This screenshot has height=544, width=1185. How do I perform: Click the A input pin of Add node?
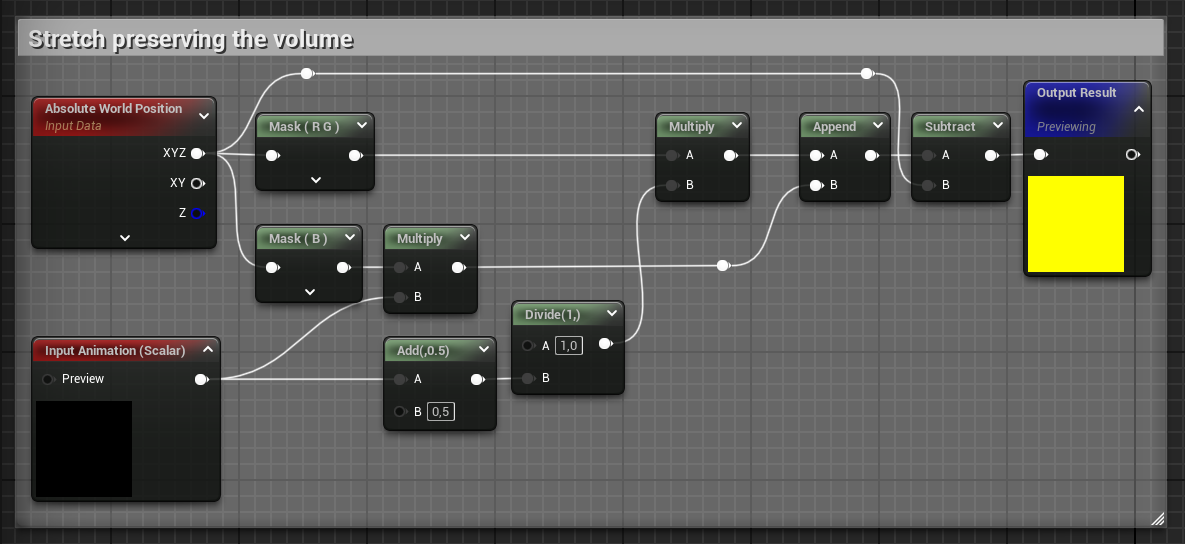400,379
